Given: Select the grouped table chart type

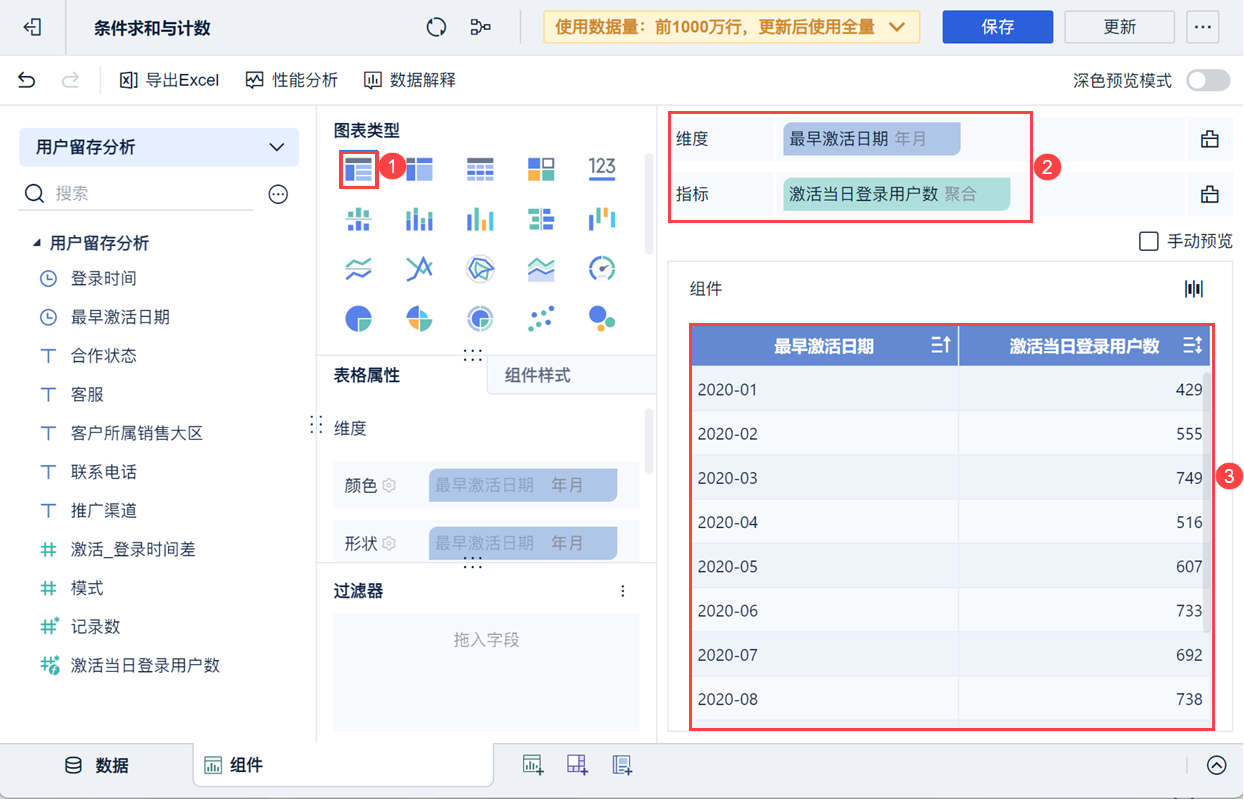Looking at the screenshot, I should coord(358,168).
